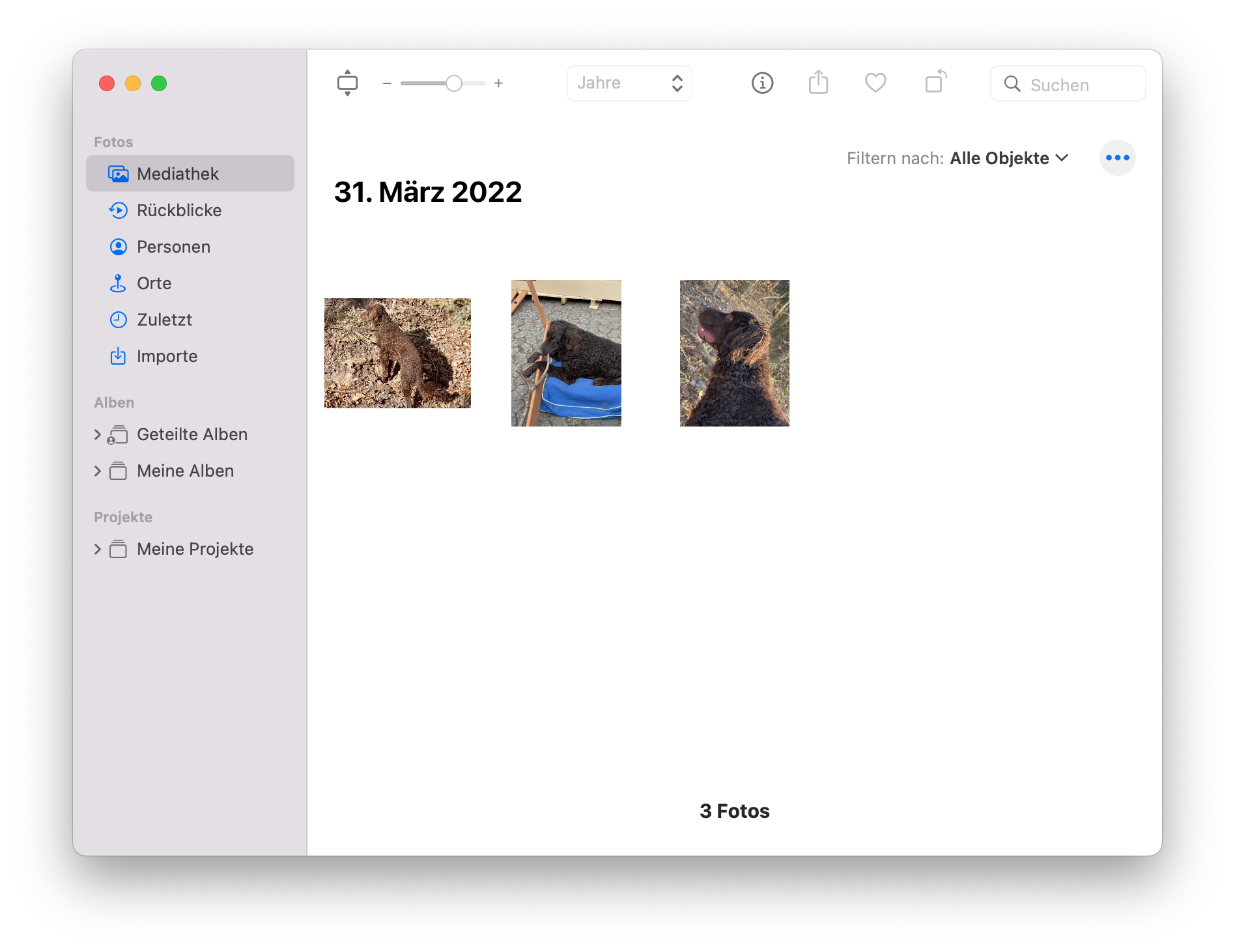This screenshot has width=1235, height=952.
Task: Click the rotate photo icon
Action: [x=935, y=82]
